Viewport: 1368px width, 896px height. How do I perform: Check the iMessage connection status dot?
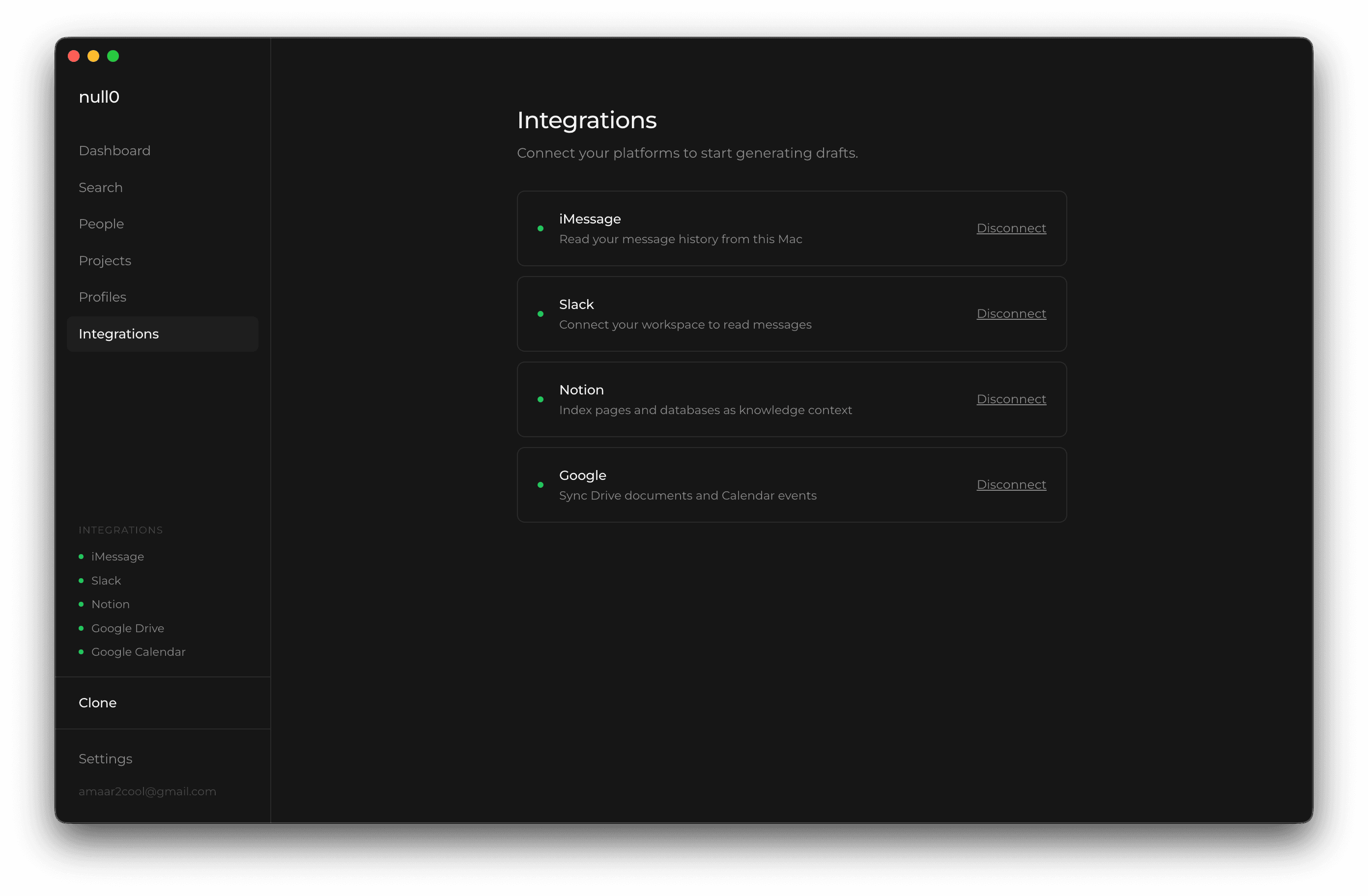coord(541,228)
